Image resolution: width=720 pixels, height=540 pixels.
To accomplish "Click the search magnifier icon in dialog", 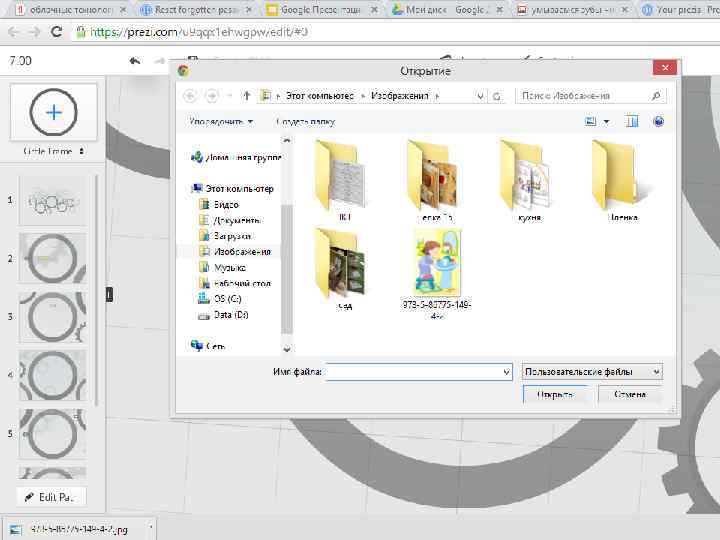I will coord(656,96).
